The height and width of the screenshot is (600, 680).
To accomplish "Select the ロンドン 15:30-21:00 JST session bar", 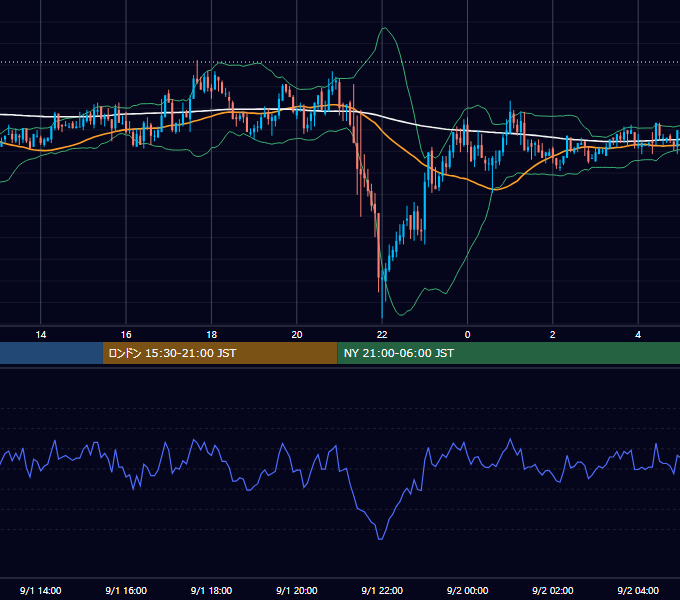I will (220, 353).
